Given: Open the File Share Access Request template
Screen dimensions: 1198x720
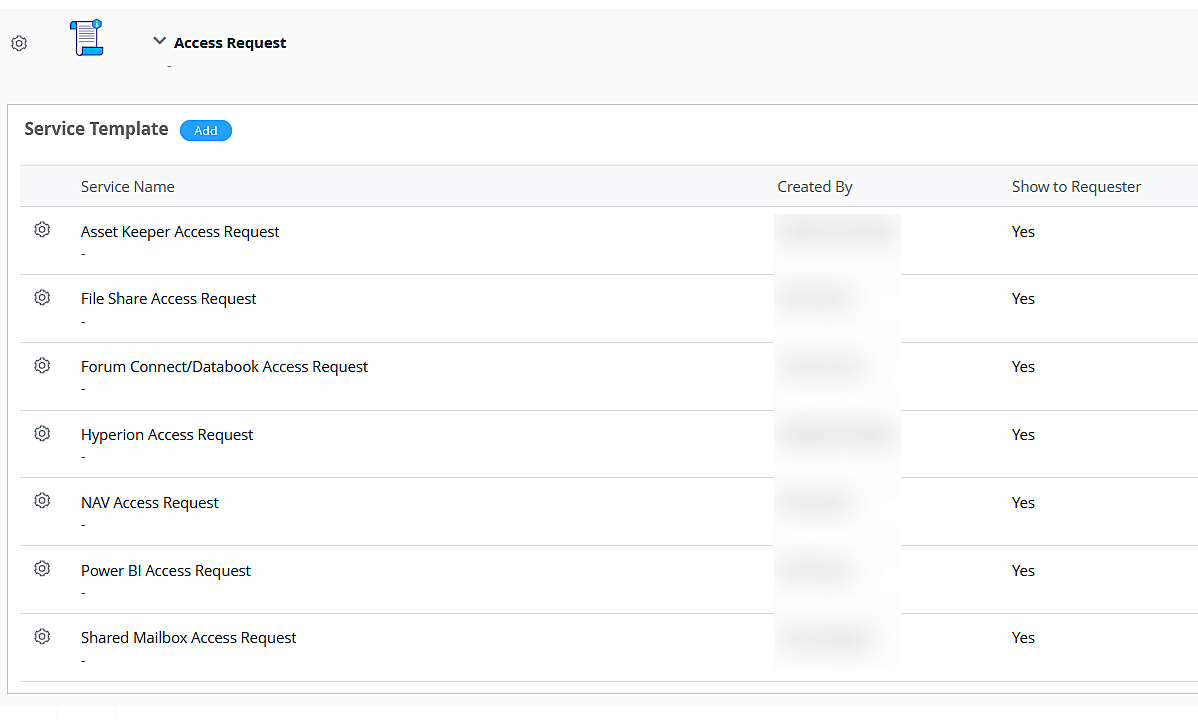Looking at the screenshot, I should 168,298.
